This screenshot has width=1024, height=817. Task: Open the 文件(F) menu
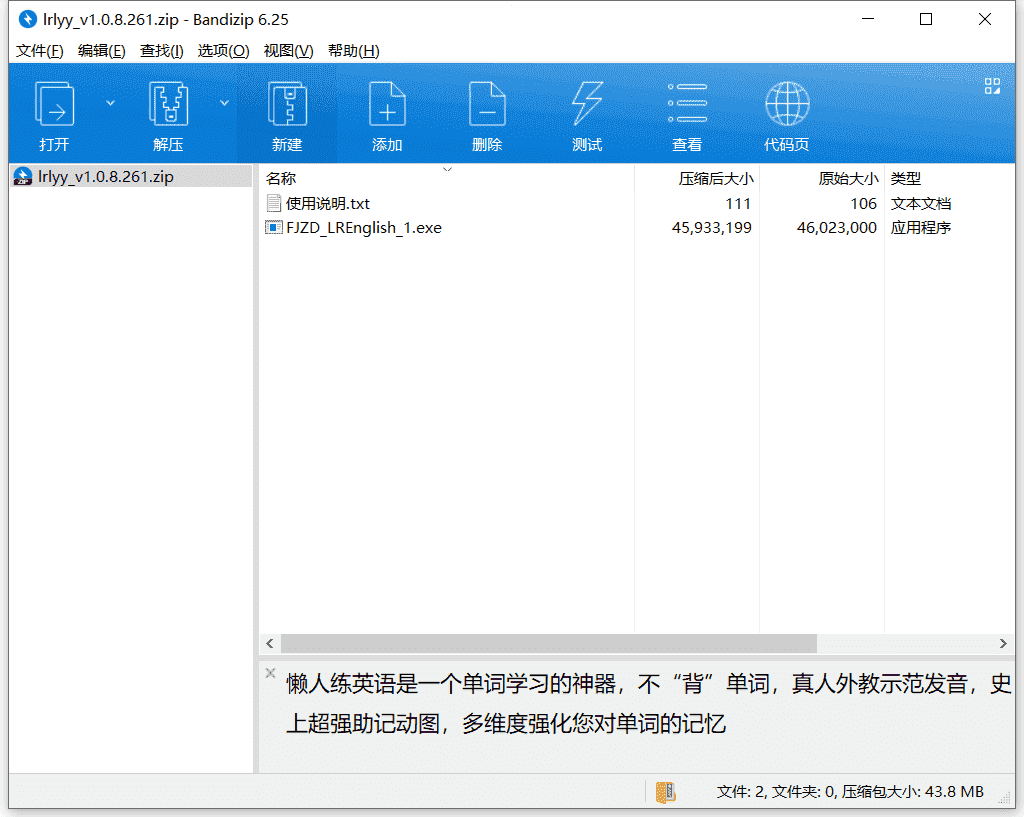pyautogui.click(x=39, y=51)
